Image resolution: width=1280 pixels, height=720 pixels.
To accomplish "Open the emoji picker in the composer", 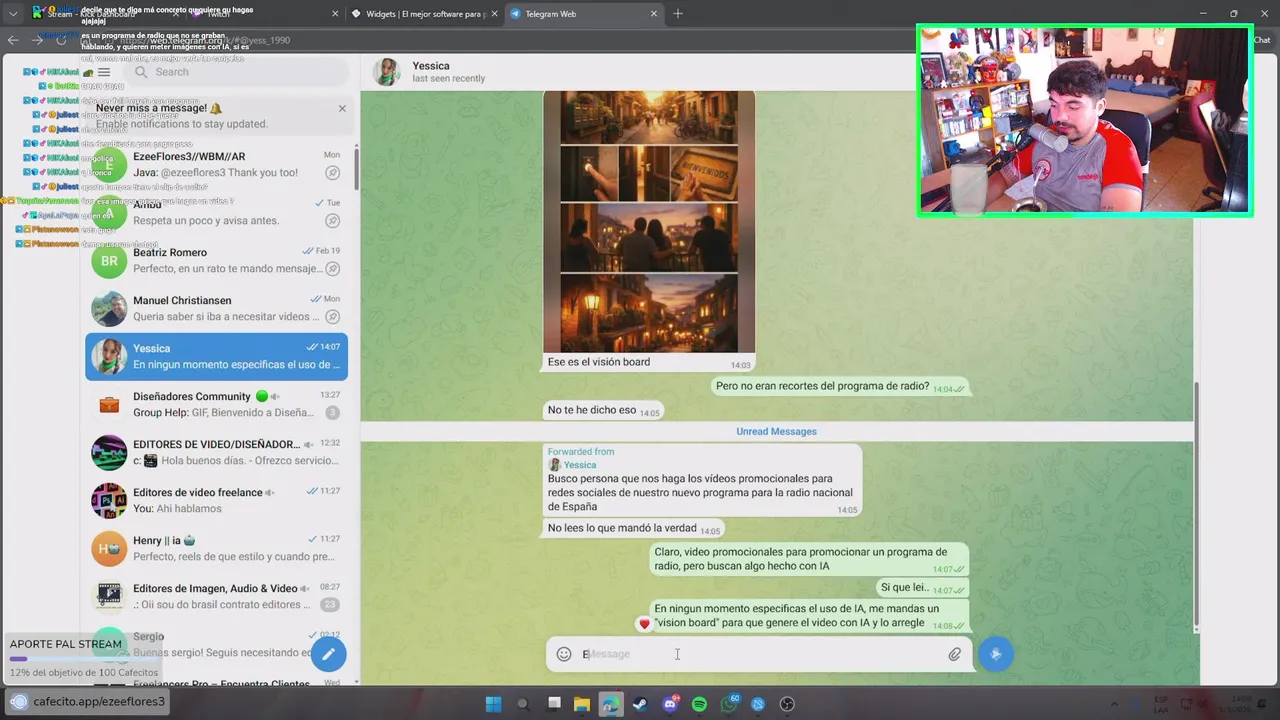I will pyautogui.click(x=564, y=654).
